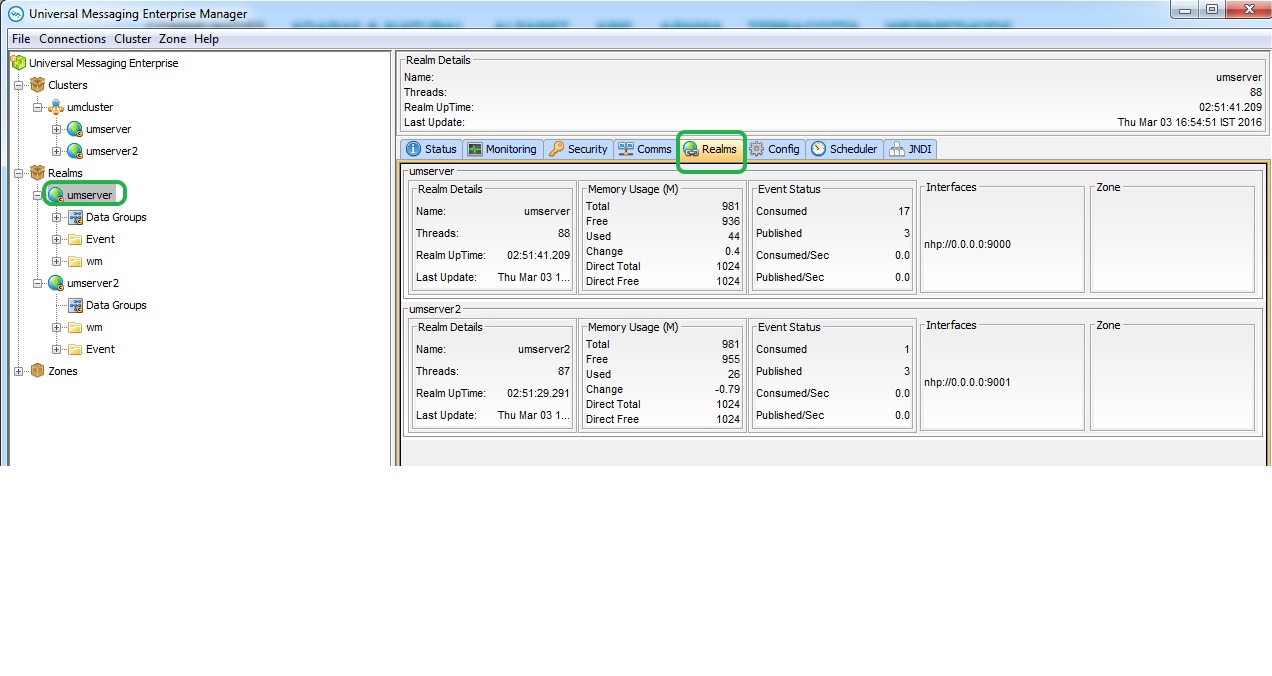Expand the Event folder under Realms umserver

[x=57, y=239]
